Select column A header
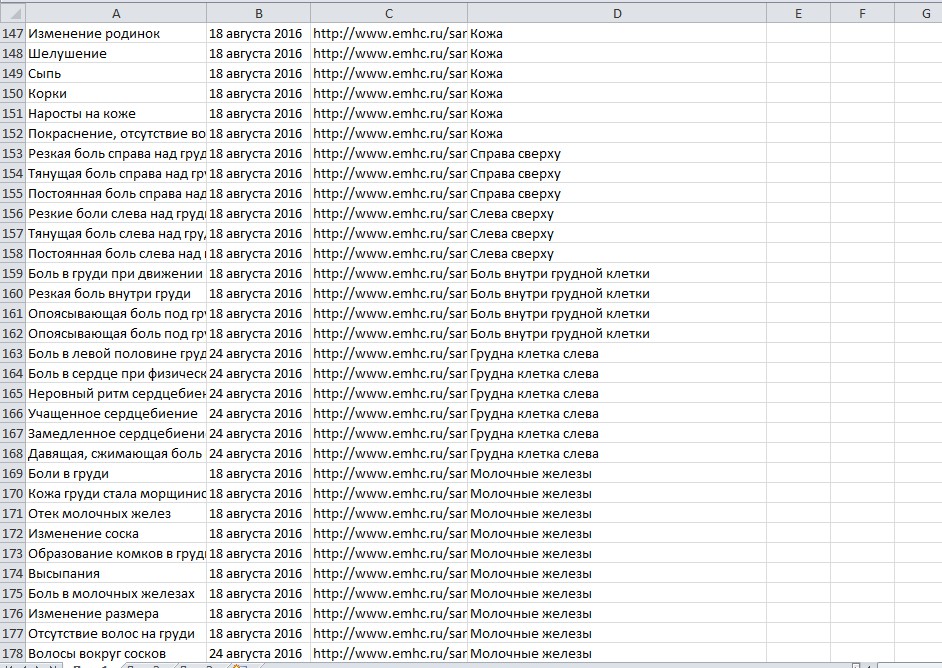This screenshot has height=668, width=942. (x=116, y=13)
